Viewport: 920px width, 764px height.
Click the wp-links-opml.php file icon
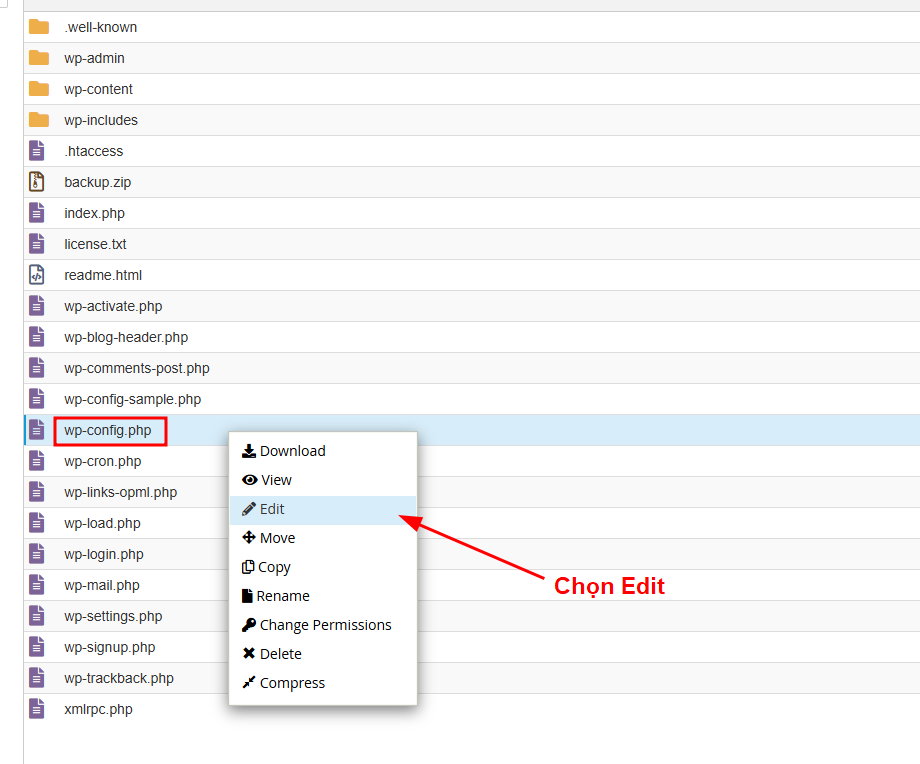click(x=36, y=492)
